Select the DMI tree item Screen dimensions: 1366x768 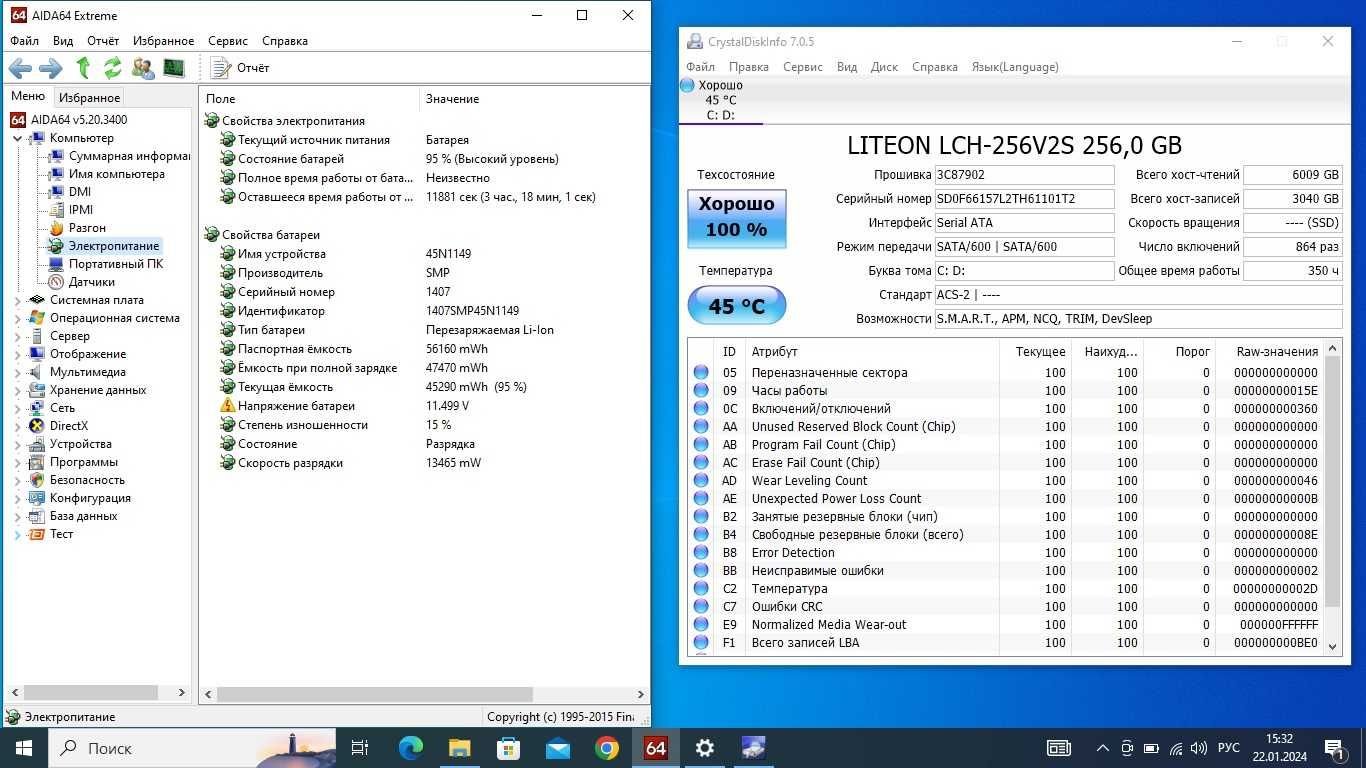(x=70, y=192)
